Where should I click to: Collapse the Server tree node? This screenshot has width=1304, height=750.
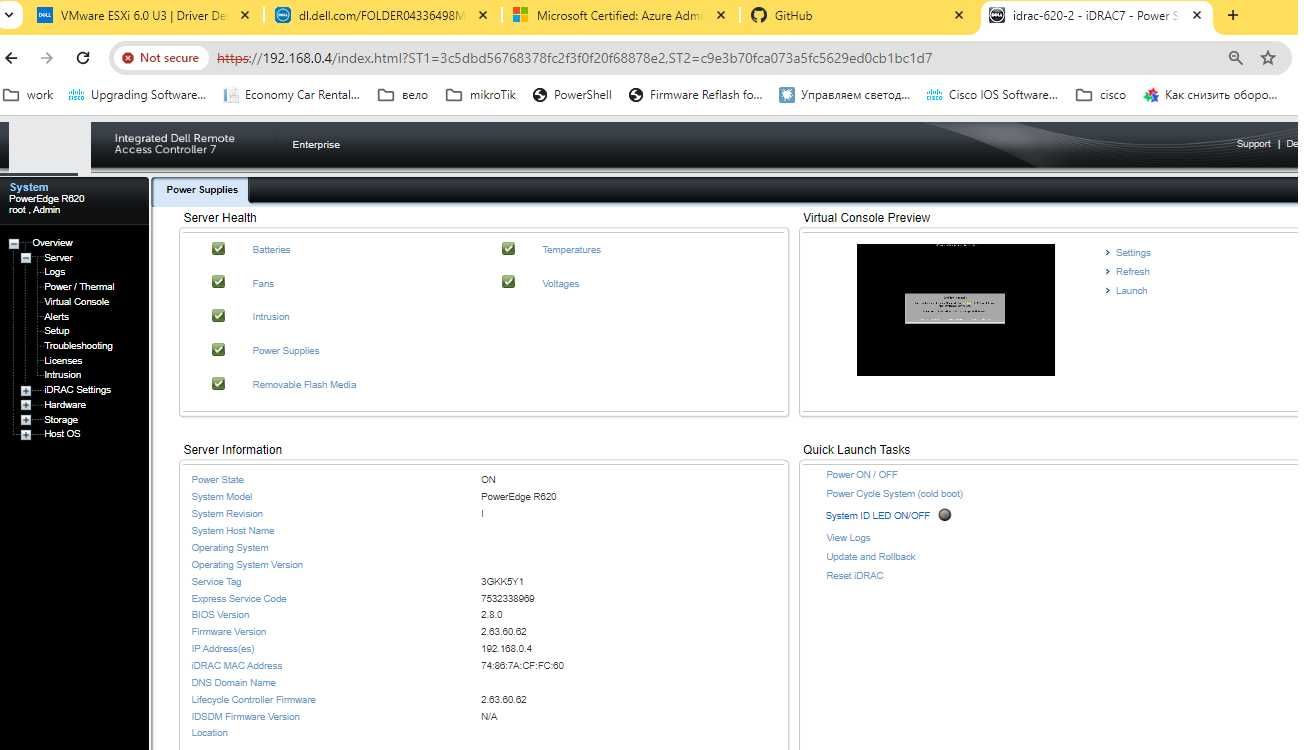(x=26, y=258)
